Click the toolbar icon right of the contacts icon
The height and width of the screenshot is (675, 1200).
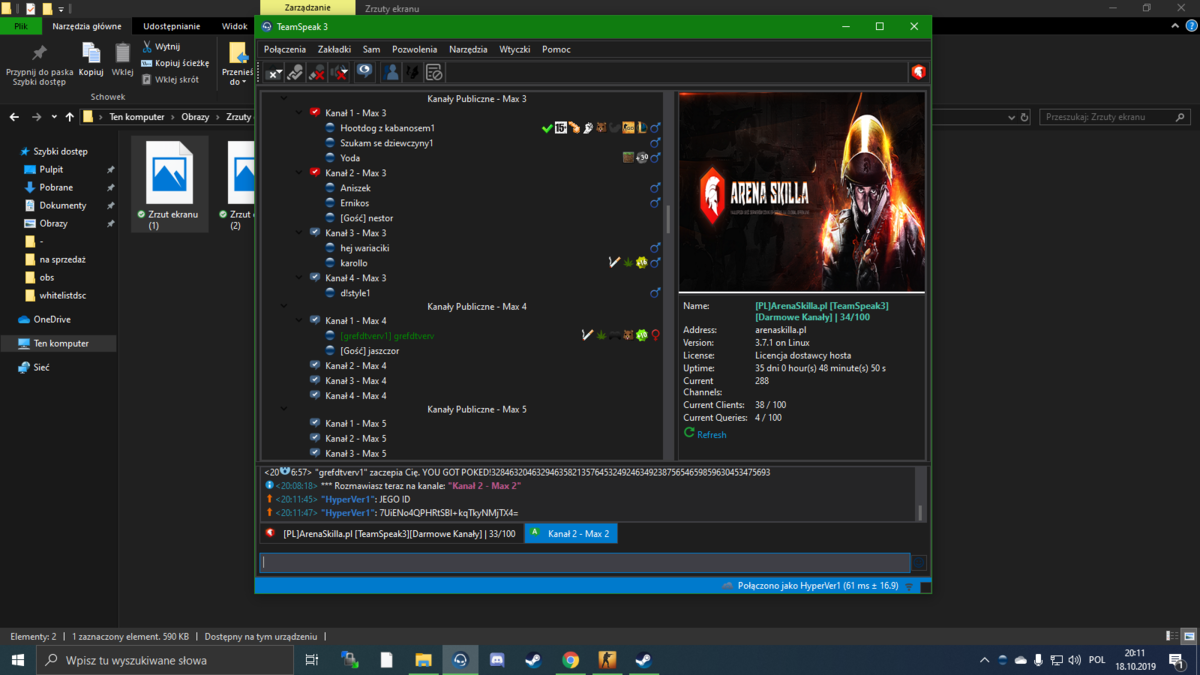coord(412,72)
